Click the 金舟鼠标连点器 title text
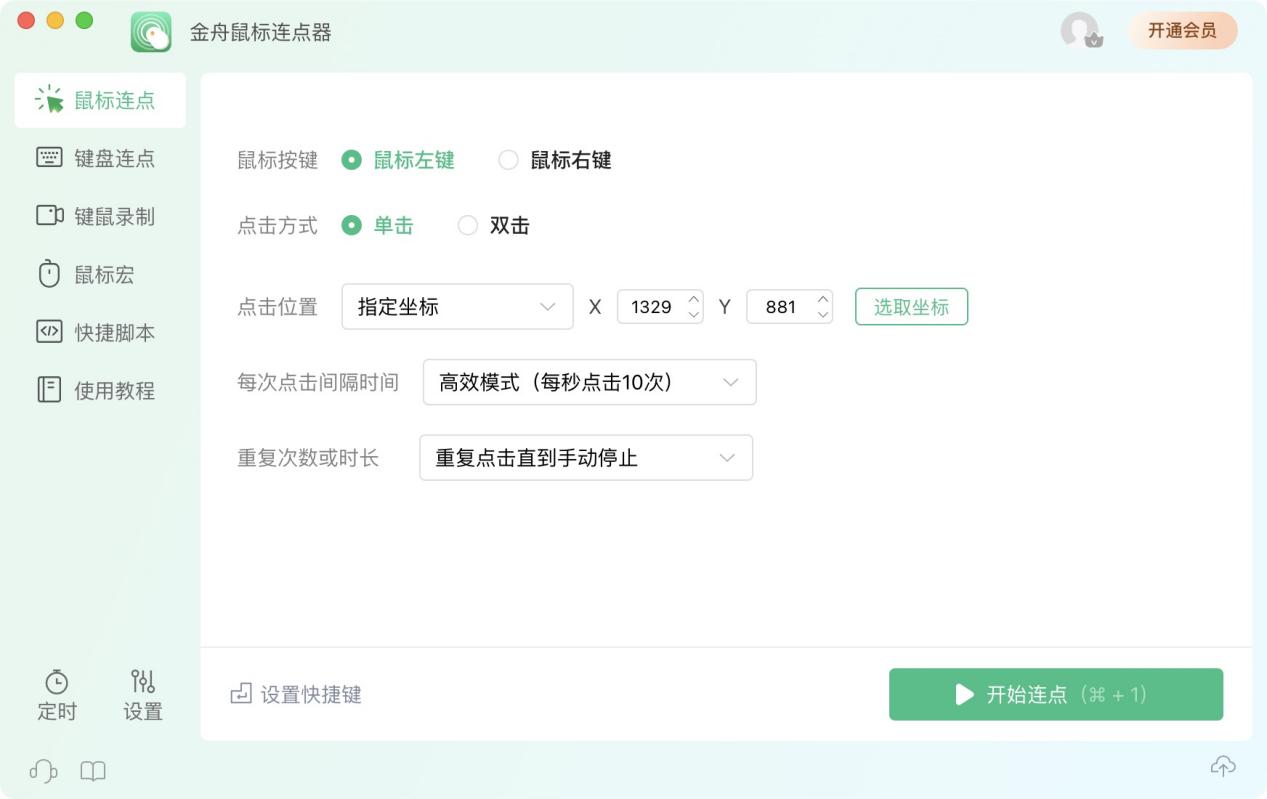This screenshot has height=799, width=1267. (261, 32)
